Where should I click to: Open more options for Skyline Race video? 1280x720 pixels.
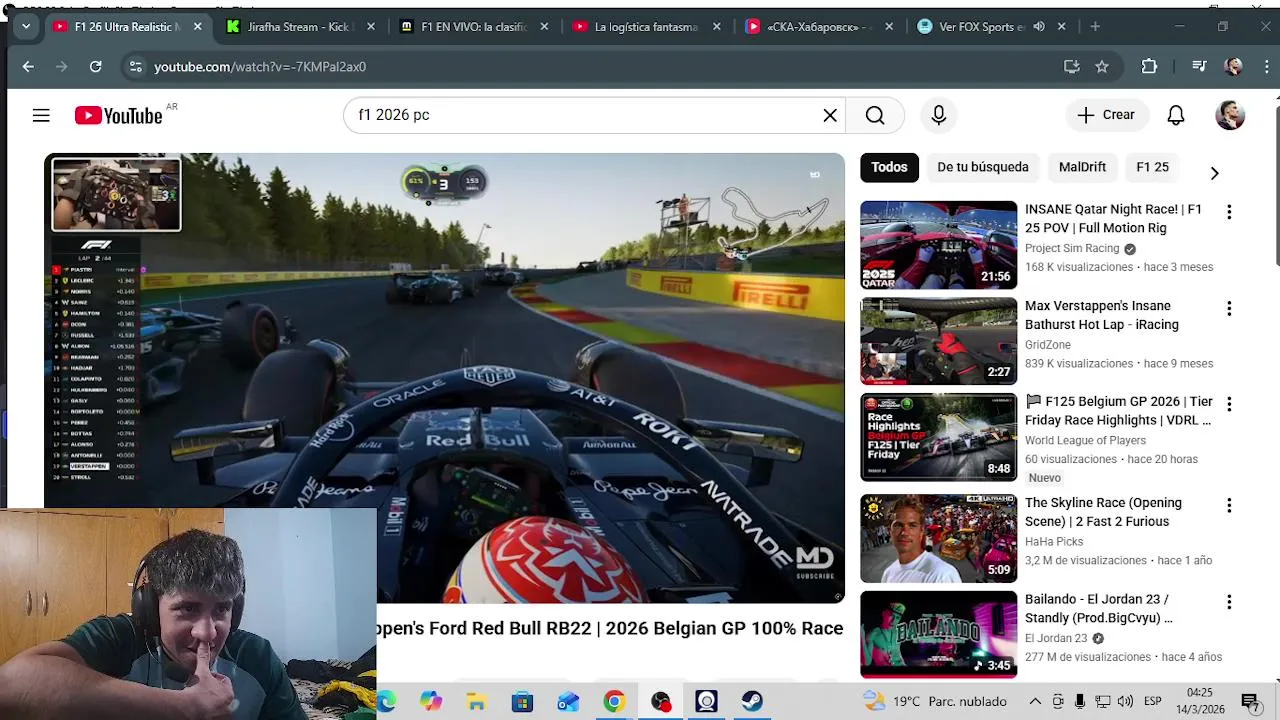coord(1229,505)
